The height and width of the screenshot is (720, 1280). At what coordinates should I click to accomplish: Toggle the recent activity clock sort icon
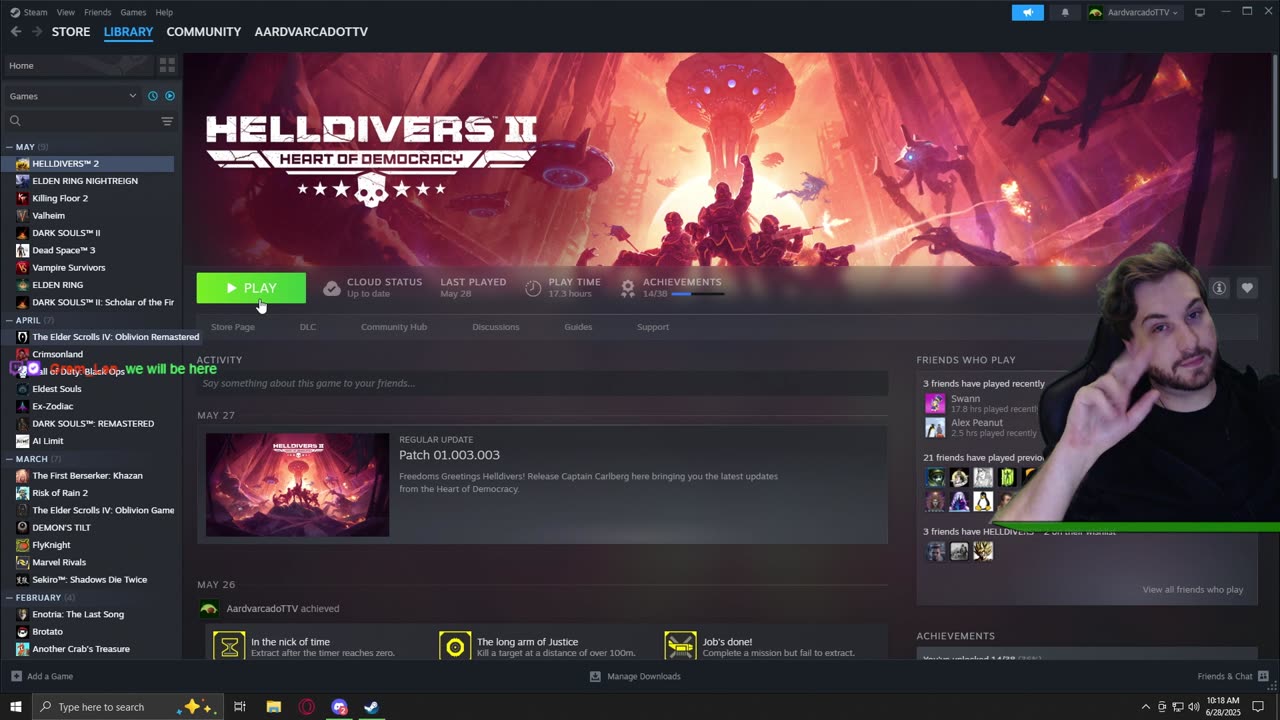[153, 96]
